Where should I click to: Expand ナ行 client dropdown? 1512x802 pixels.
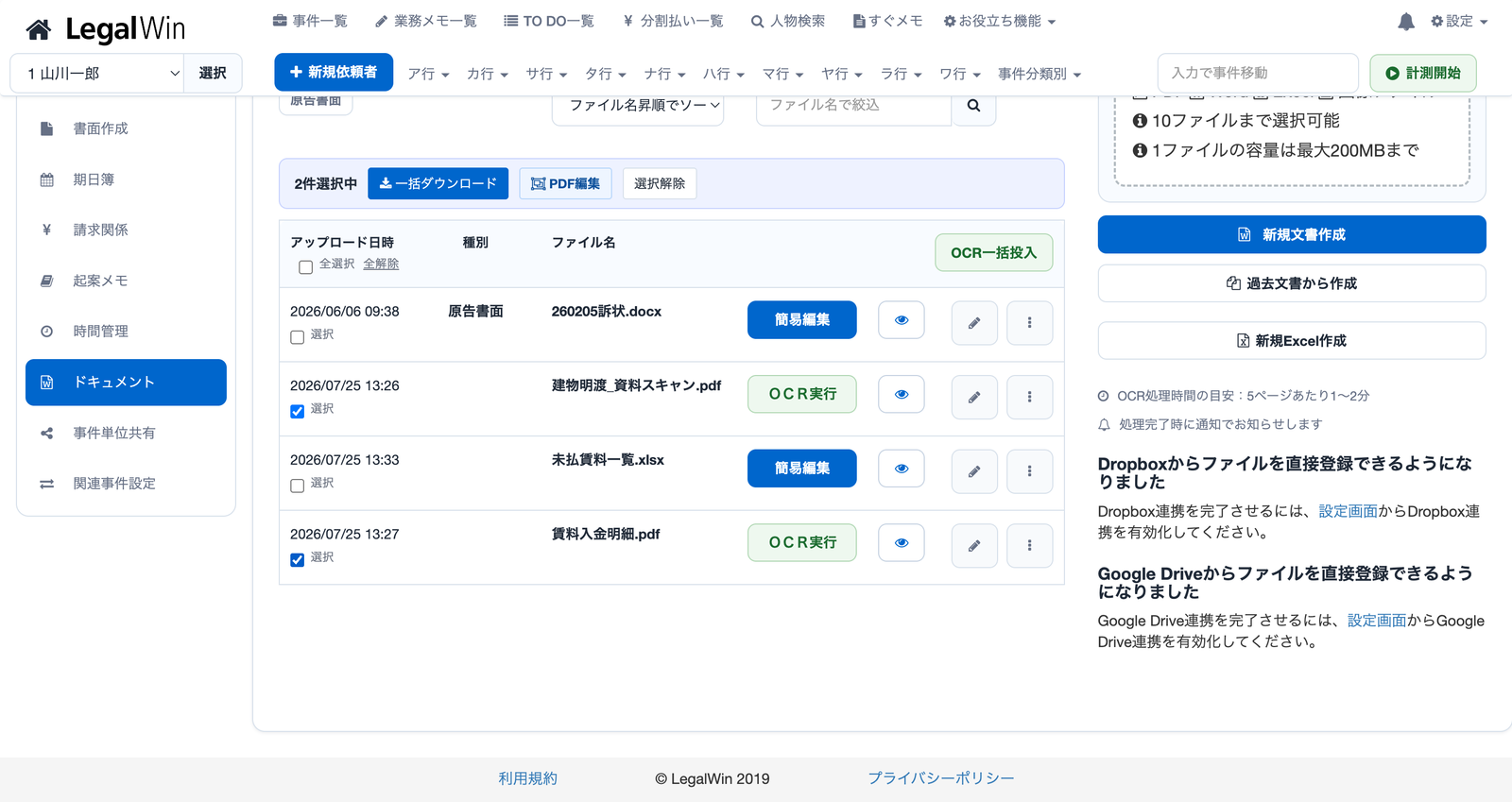pos(664,74)
